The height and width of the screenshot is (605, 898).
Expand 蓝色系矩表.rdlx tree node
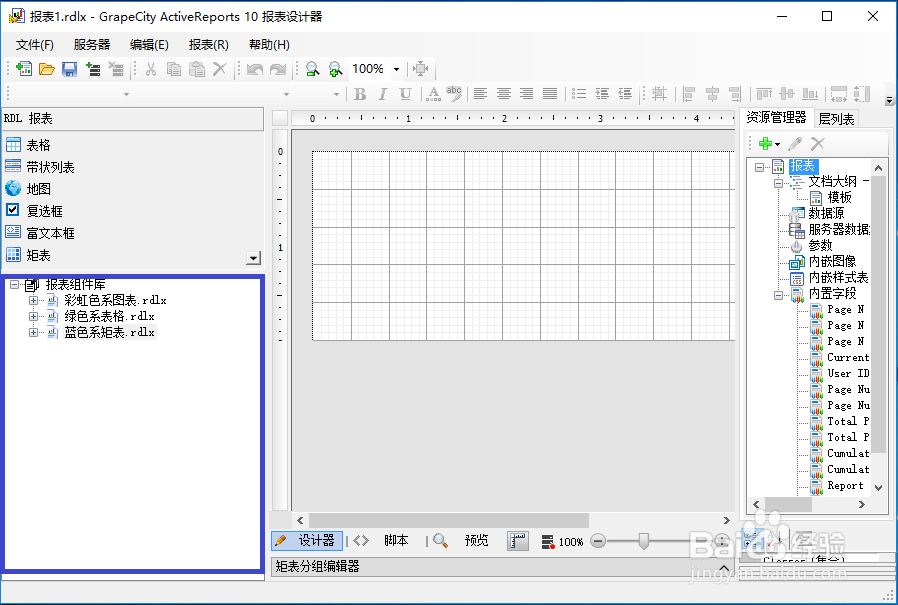click(33, 332)
